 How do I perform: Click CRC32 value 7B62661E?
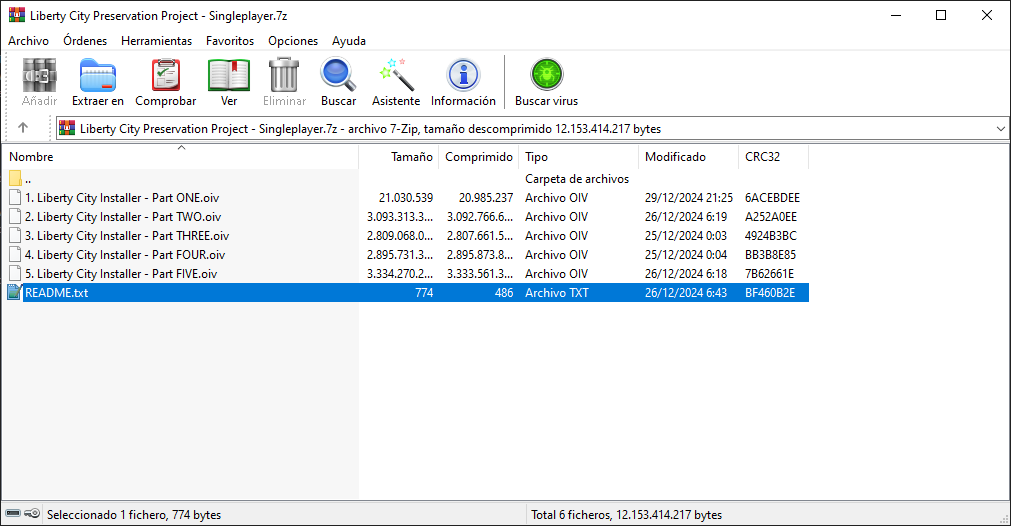coord(769,274)
